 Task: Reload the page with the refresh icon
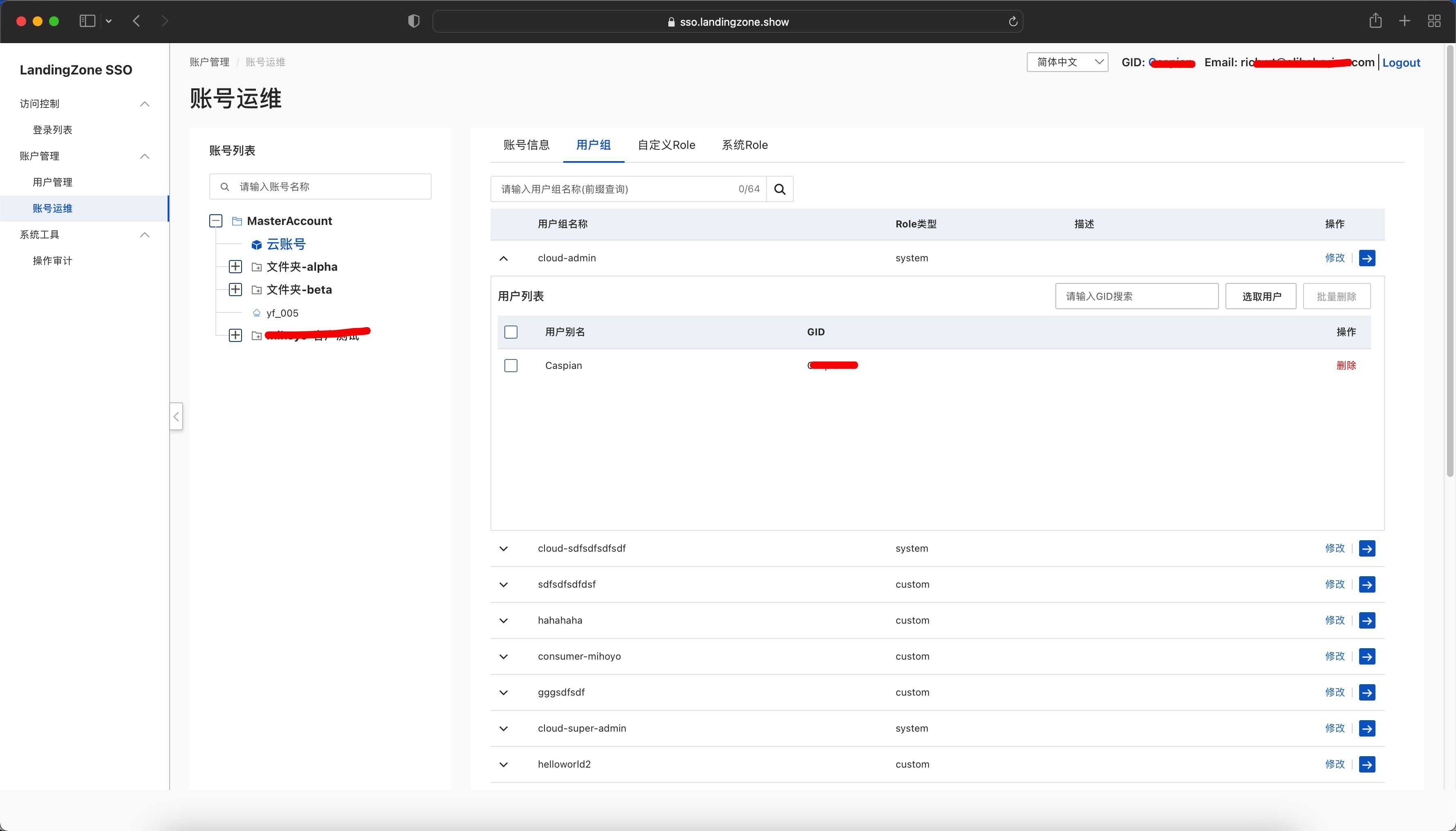click(1013, 22)
